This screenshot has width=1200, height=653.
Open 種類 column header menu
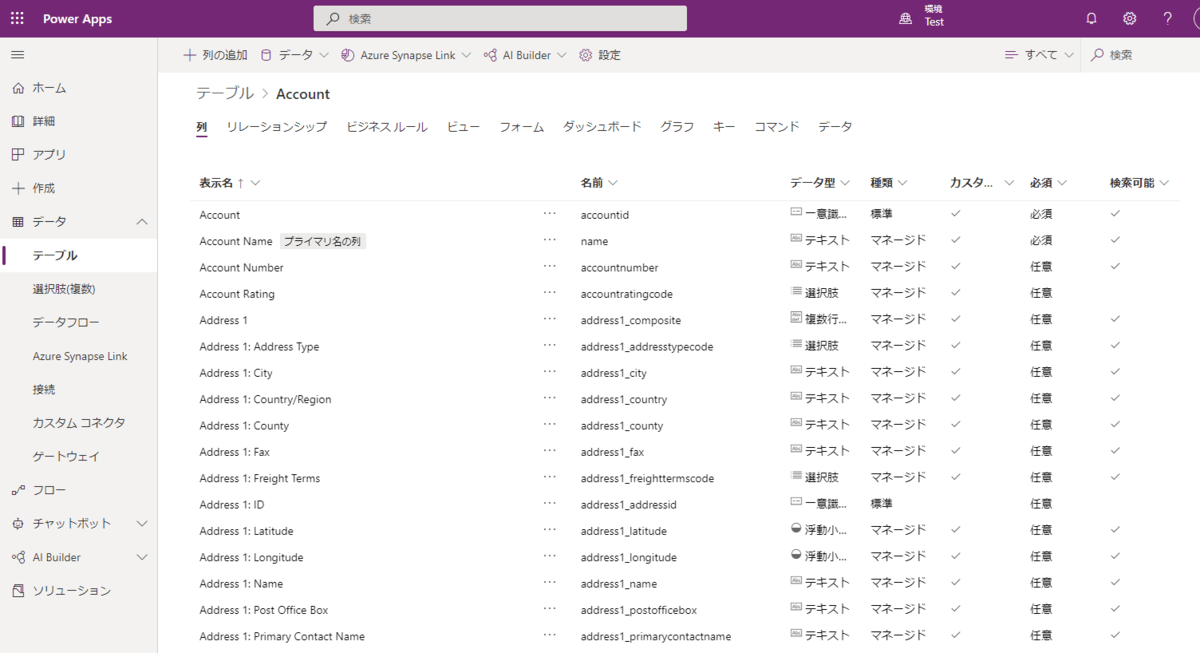click(889, 183)
